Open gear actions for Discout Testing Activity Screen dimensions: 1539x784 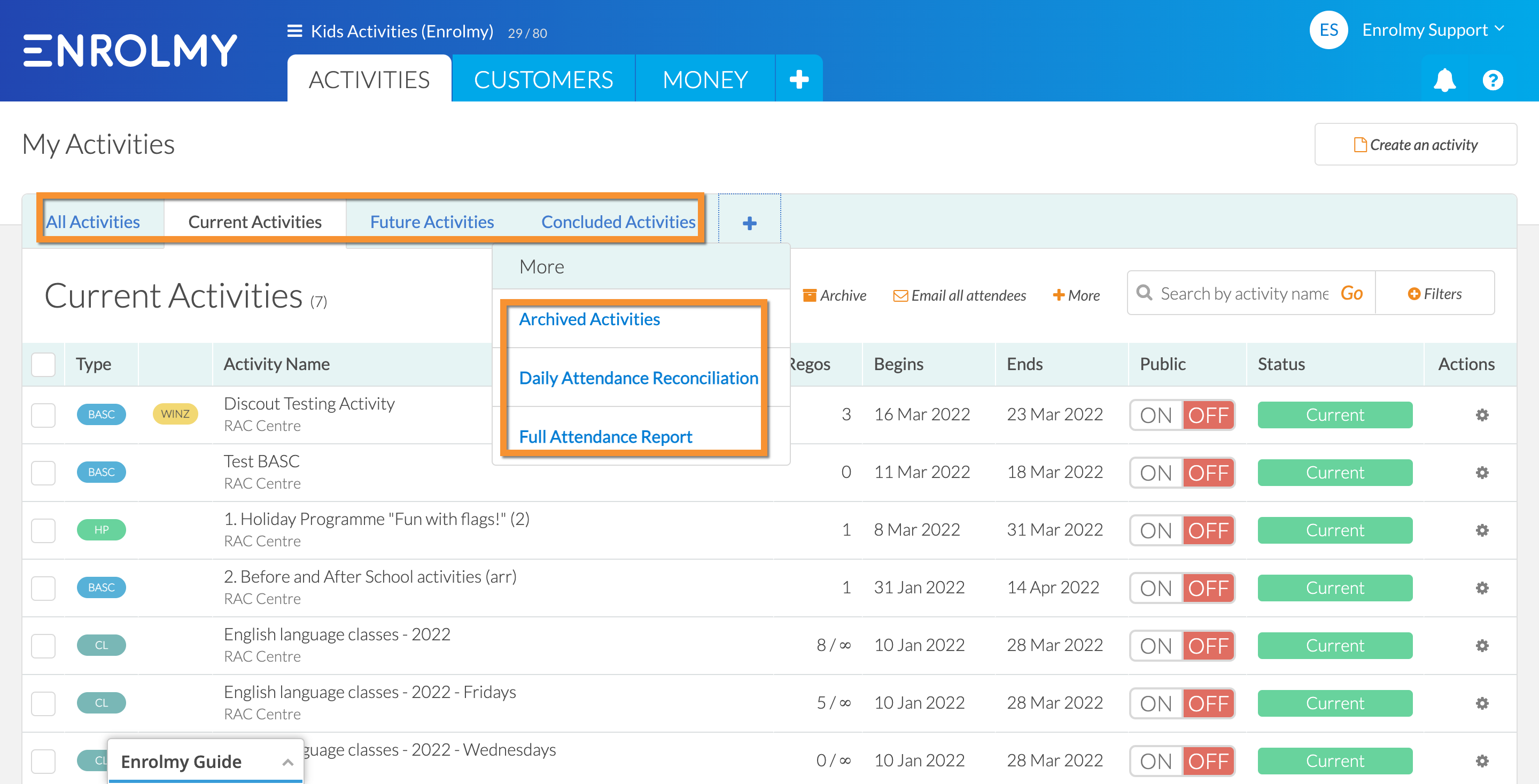tap(1482, 414)
